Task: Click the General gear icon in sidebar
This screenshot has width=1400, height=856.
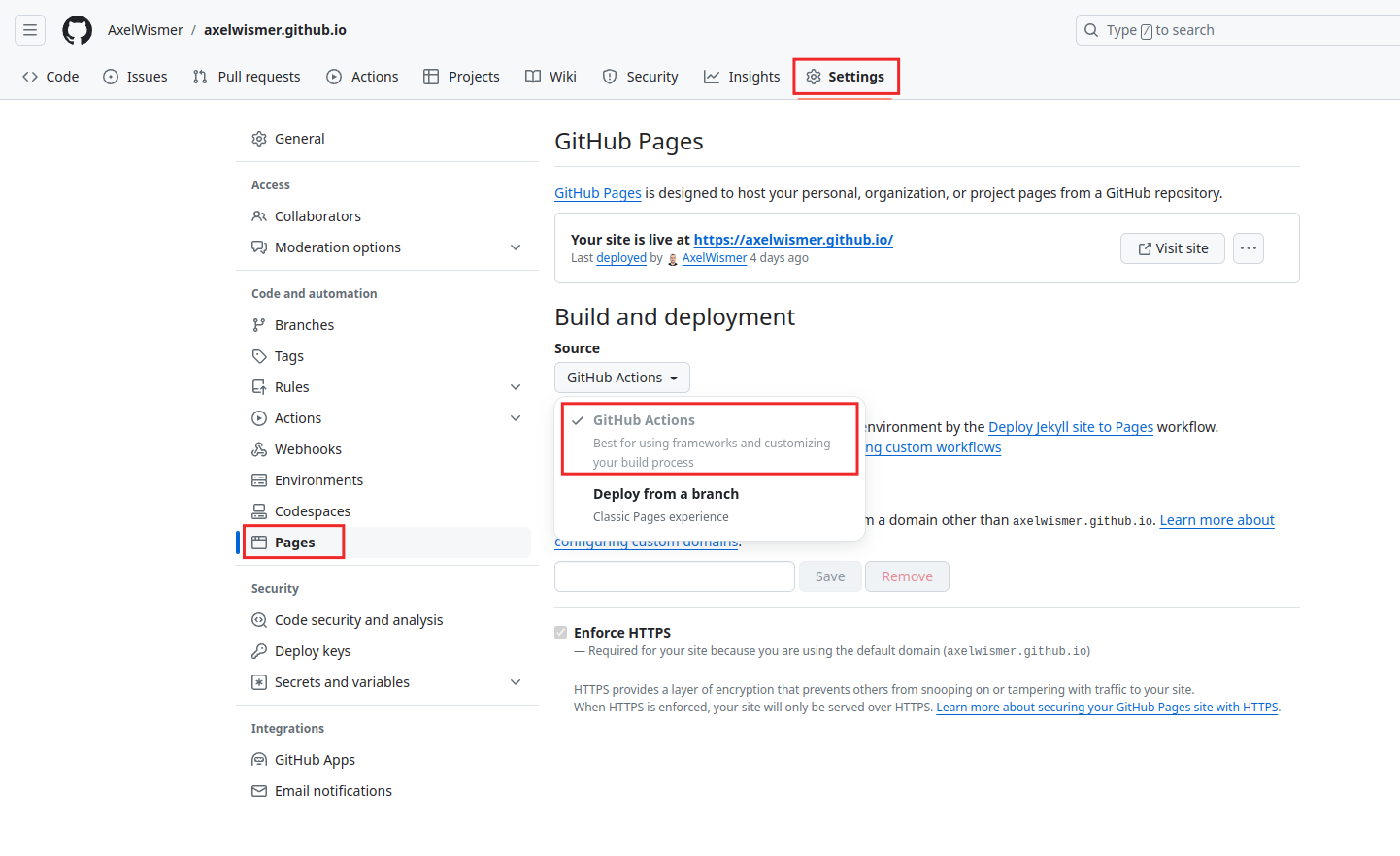Action: click(259, 139)
